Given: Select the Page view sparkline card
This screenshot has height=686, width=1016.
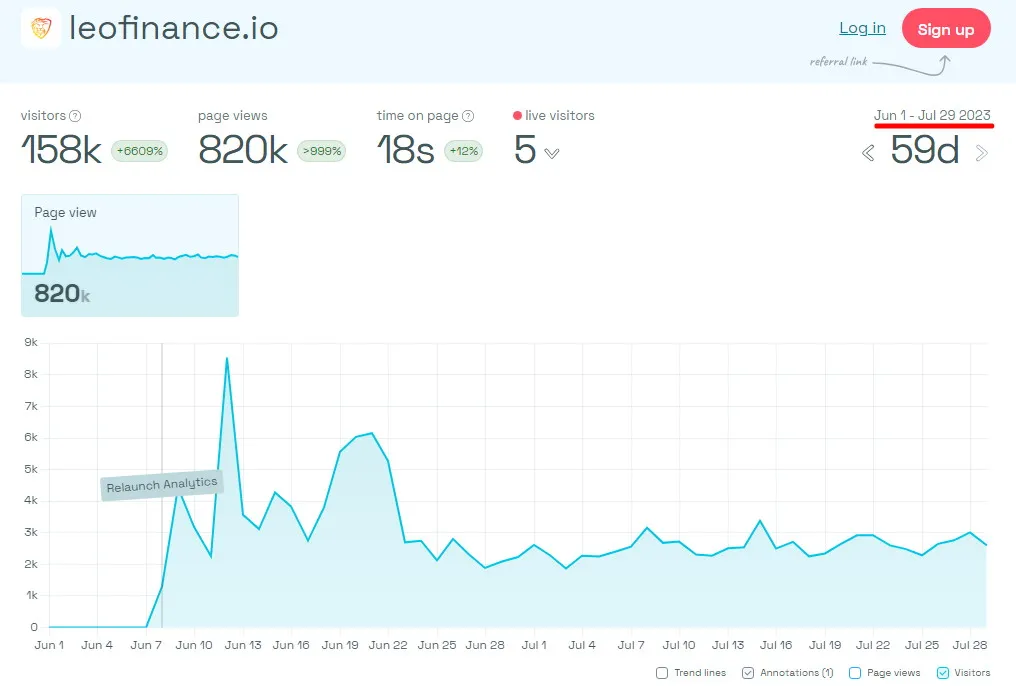Looking at the screenshot, I should (130, 255).
